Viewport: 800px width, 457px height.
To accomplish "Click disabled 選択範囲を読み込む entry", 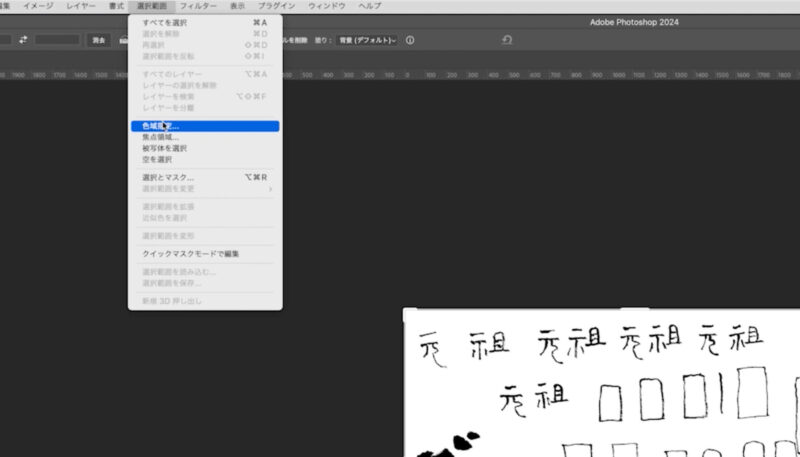I will (x=205, y=271).
